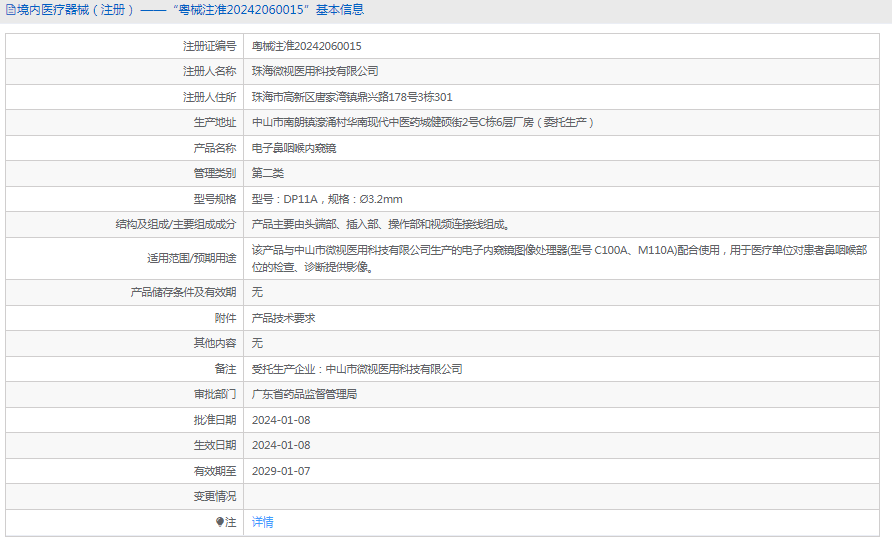The image size is (892, 546).
Task: Click the 结构及组成/主要组成成分 label
Action: (176, 225)
